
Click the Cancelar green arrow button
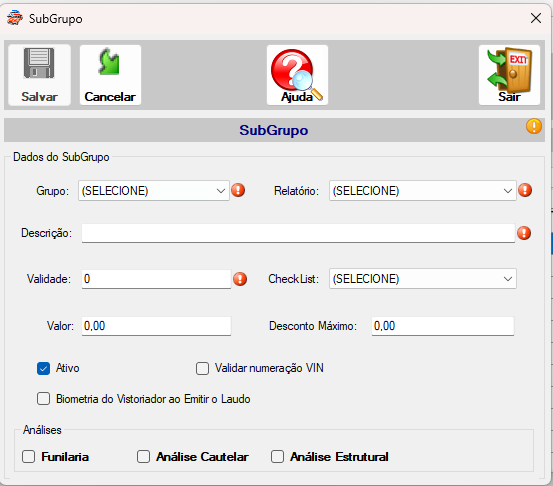pyautogui.click(x=110, y=75)
